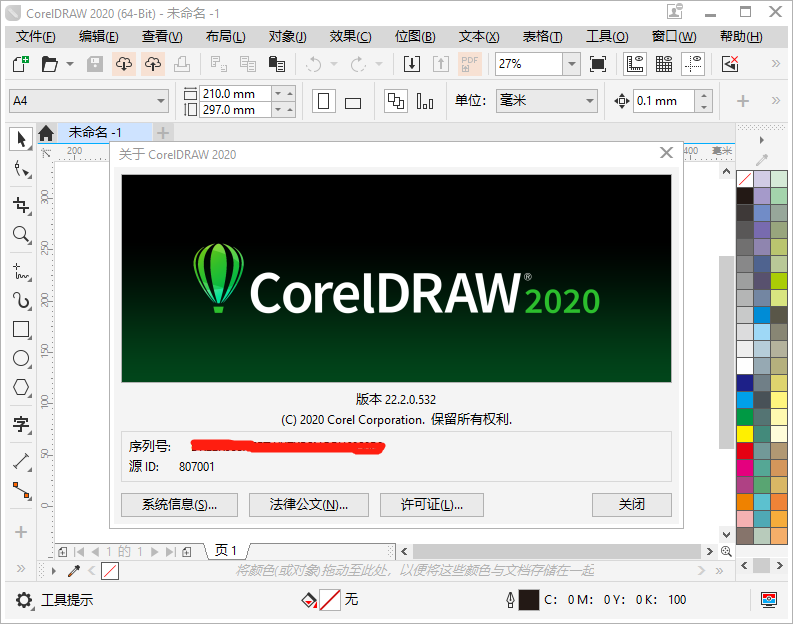
Task: Toggle apply layout to current page only
Action: (425, 101)
